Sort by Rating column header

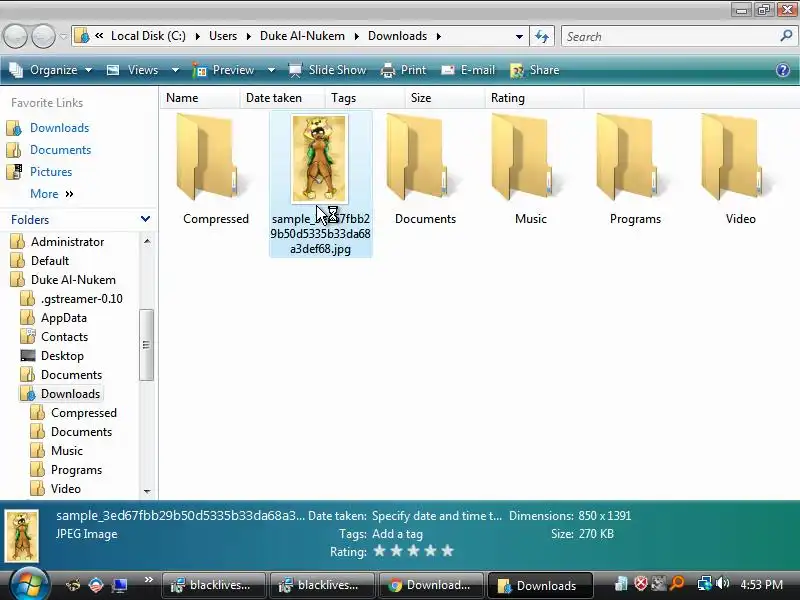[534, 98]
